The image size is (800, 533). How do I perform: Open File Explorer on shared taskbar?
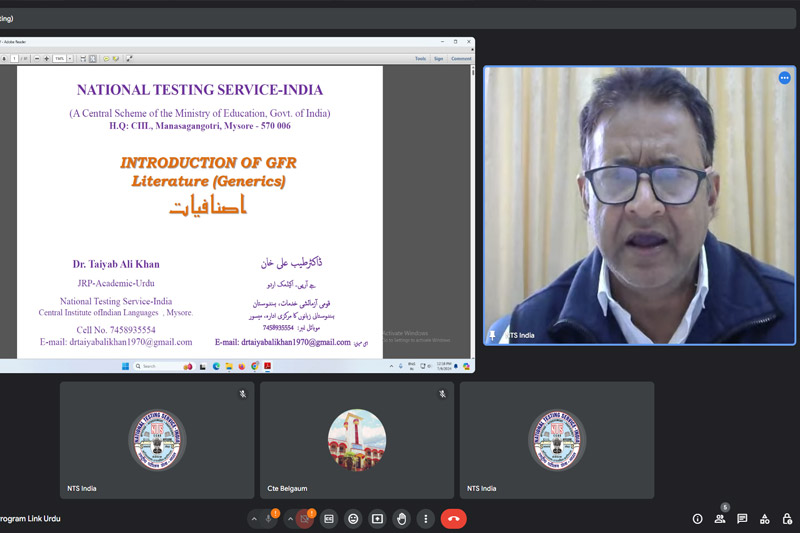[229, 366]
